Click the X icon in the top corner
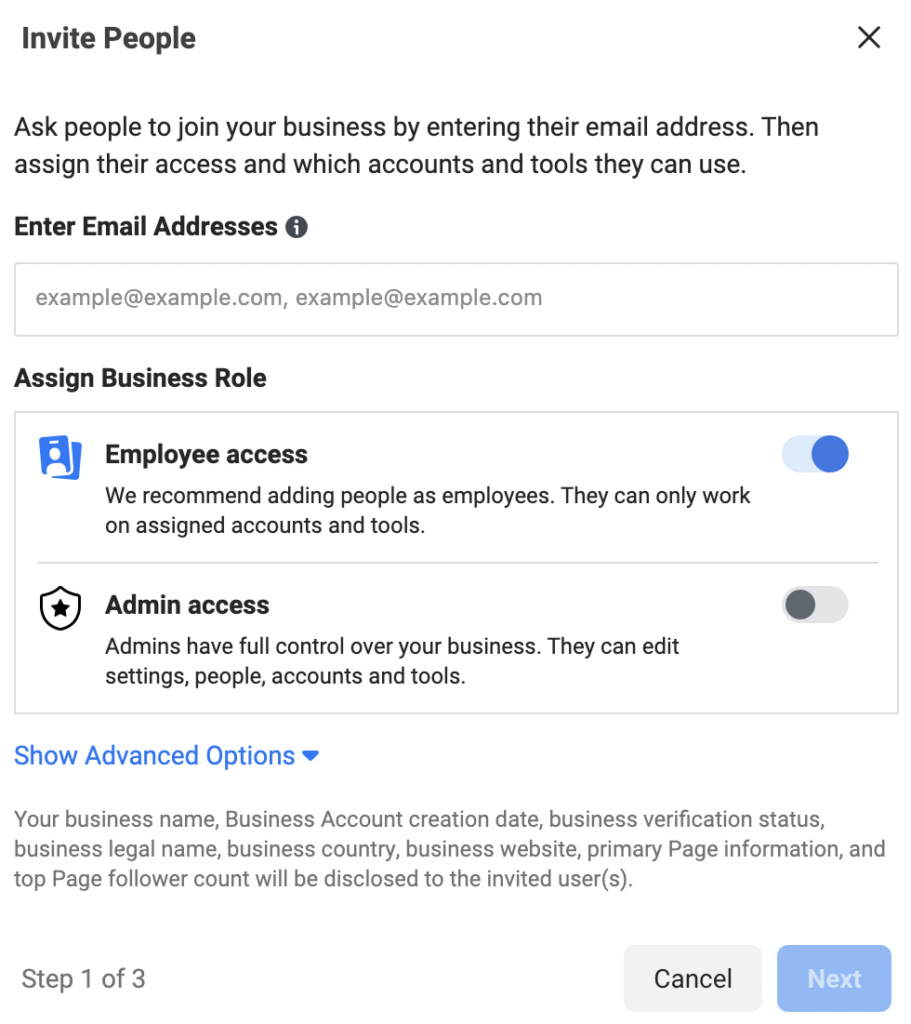 point(868,37)
